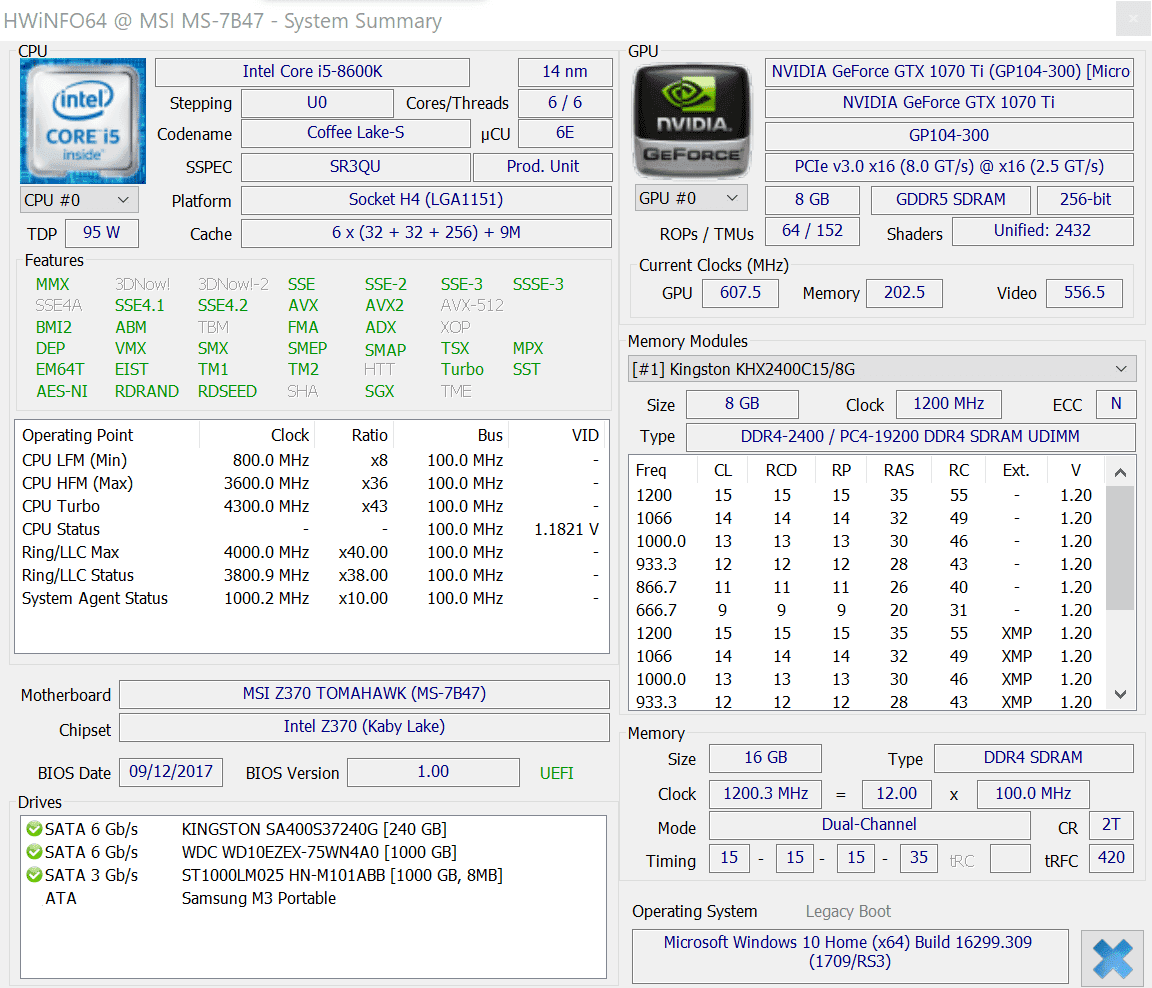The height and width of the screenshot is (988, 1152).
Task: Click the memory timings scrollbar down arrow
Action: (x=1120, y=694)
